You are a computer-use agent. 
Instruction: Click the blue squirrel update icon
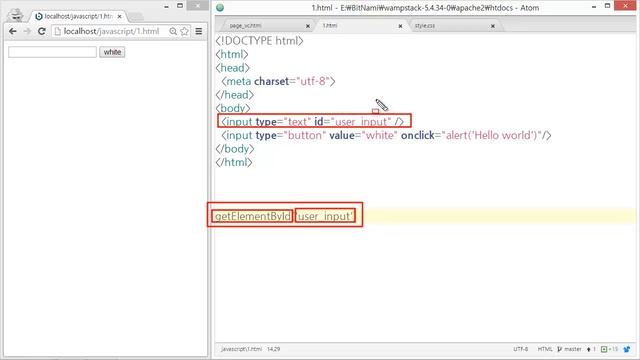point(627,349)
